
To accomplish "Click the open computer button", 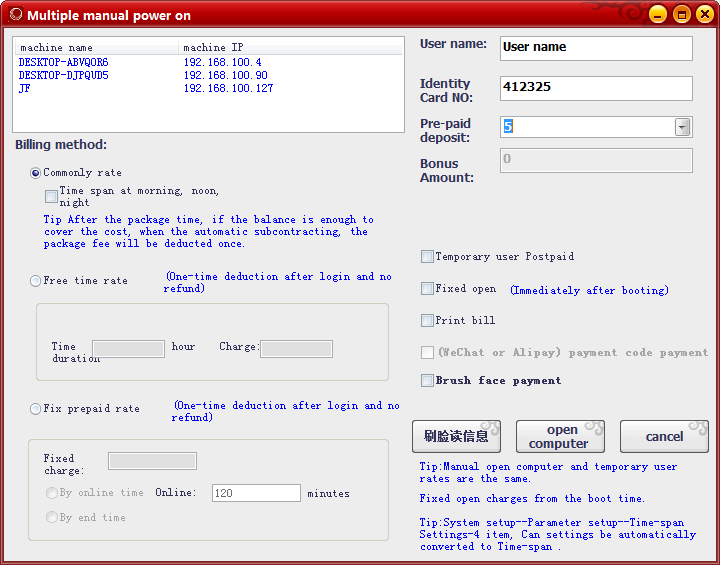I will coord(560,437).
